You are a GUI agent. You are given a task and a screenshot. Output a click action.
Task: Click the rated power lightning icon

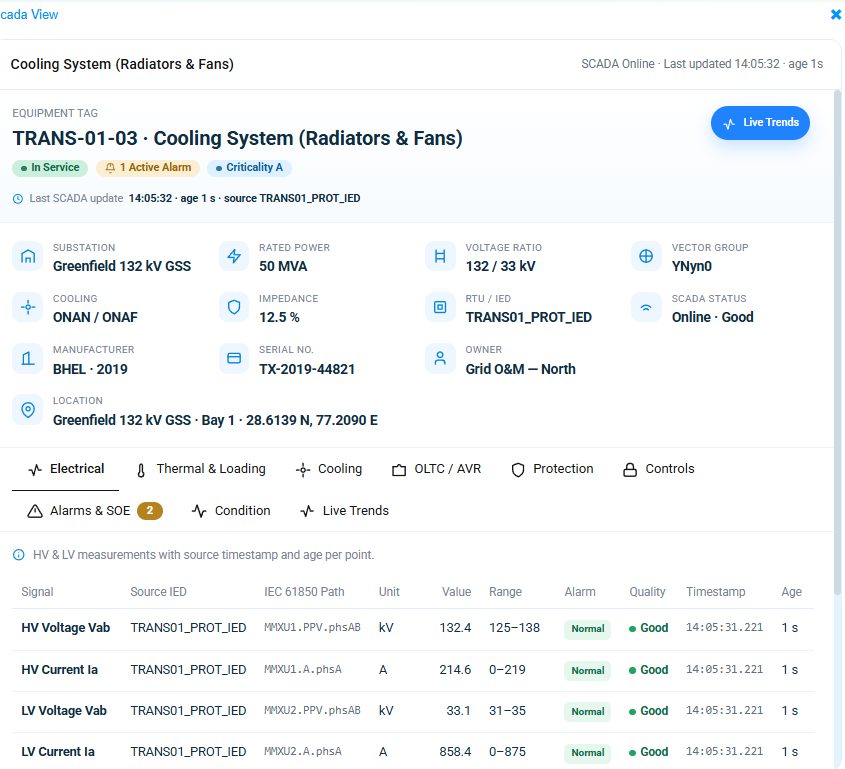[x=234, y=257]
